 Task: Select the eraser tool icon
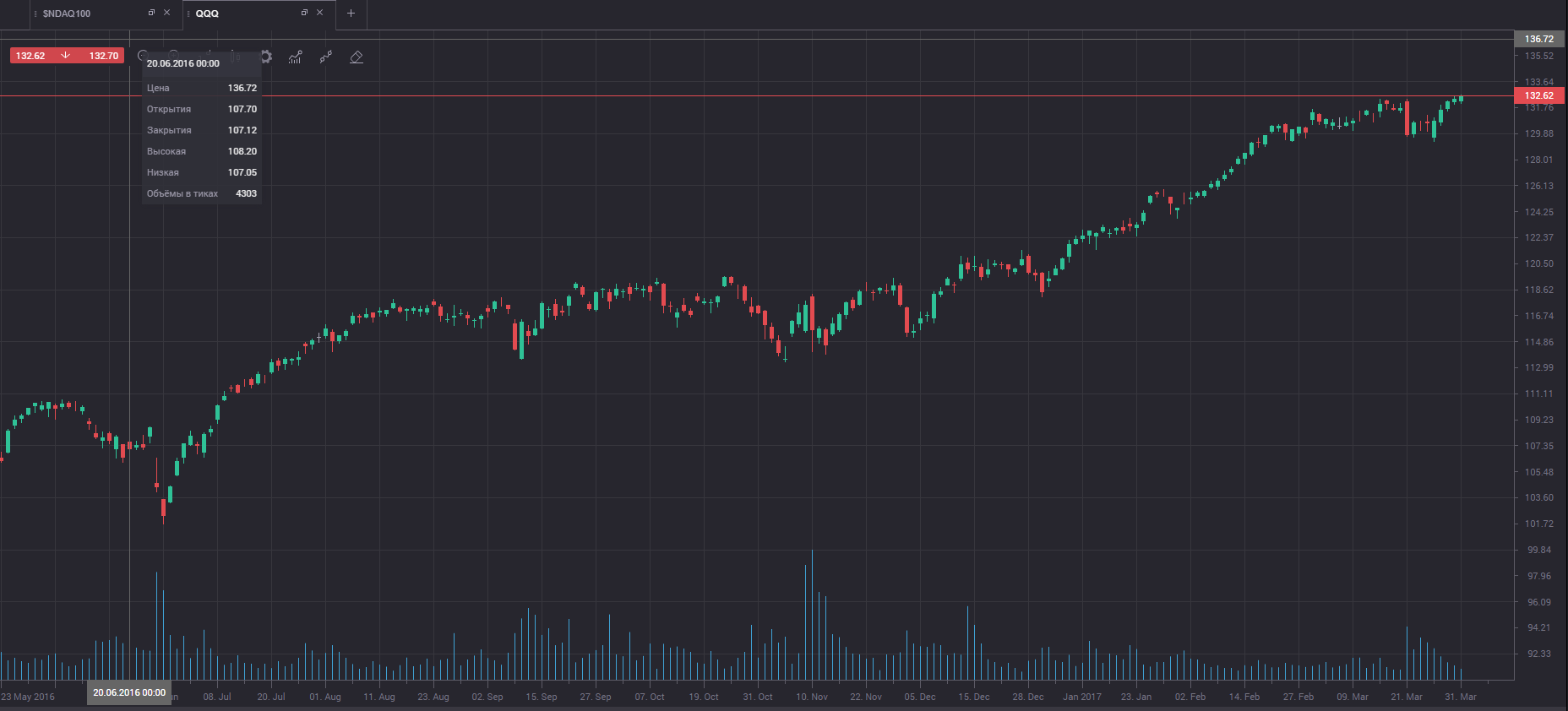tap(357, 57)
